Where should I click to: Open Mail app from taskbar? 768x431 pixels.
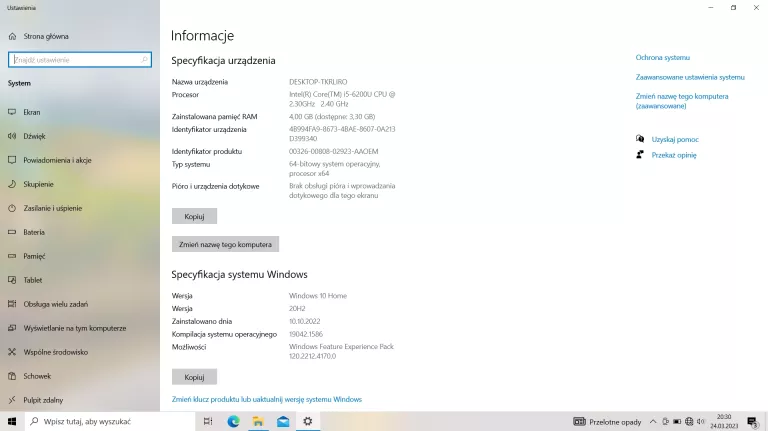[x=283, y=421]
